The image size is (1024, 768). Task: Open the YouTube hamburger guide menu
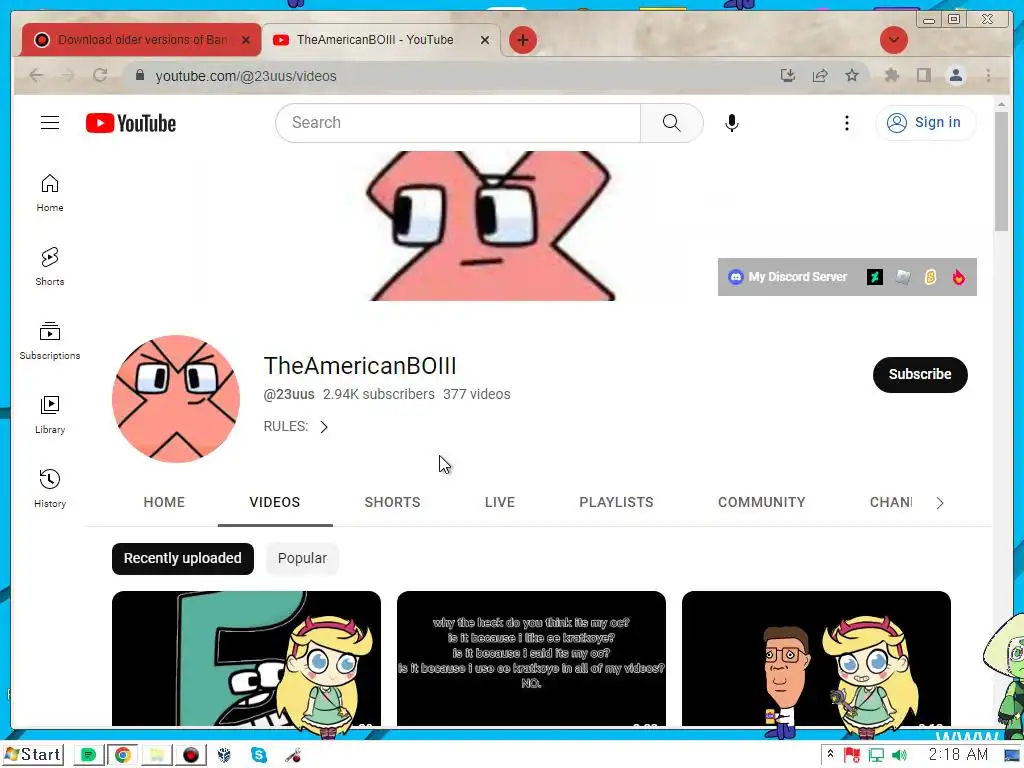point(50,123)
